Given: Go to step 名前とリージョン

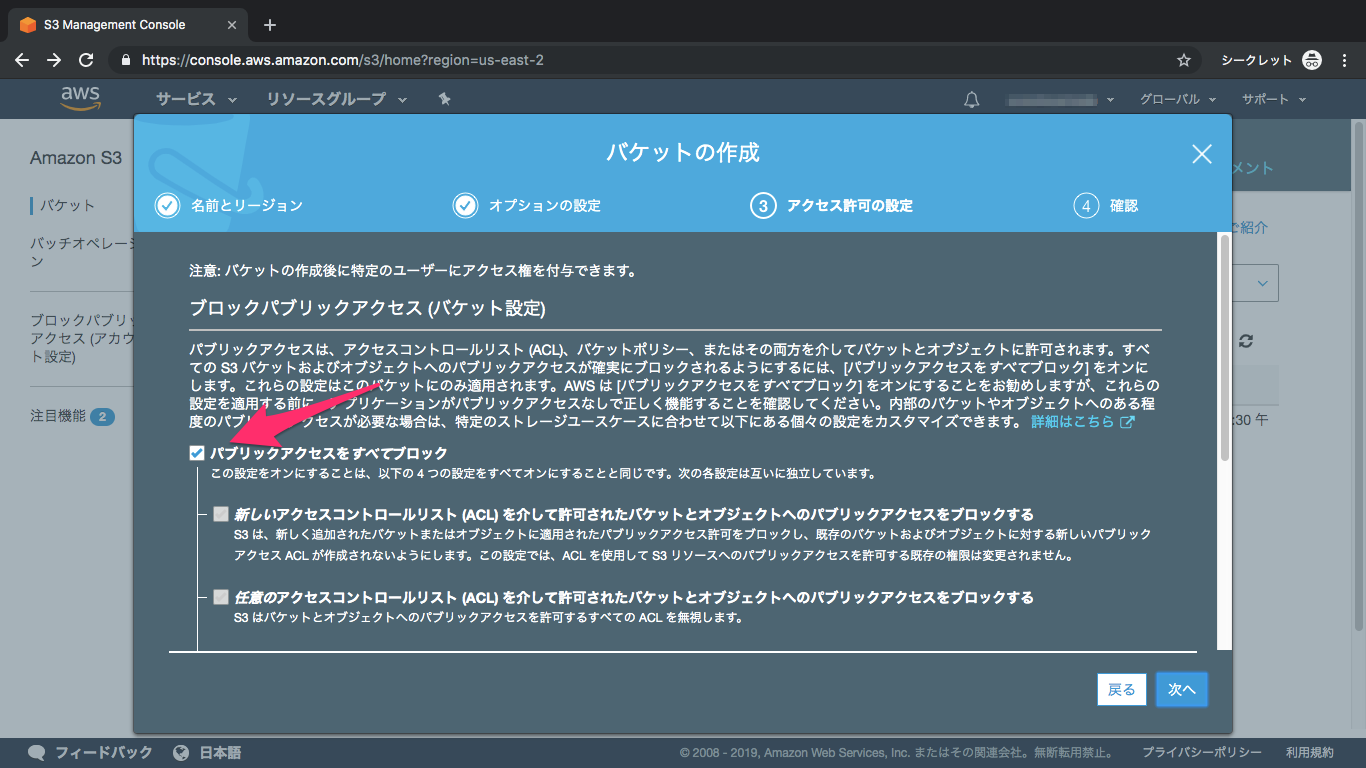Looking at the screenshot, I should tap(246, 205).
